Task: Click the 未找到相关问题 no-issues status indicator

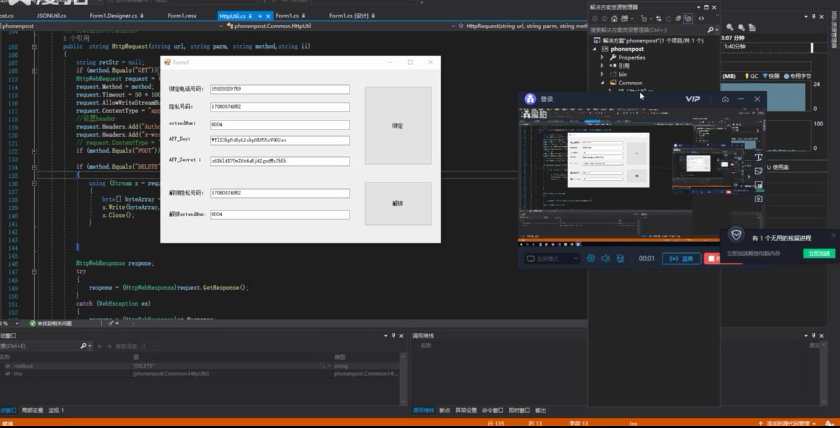Action: coord(51,324)
